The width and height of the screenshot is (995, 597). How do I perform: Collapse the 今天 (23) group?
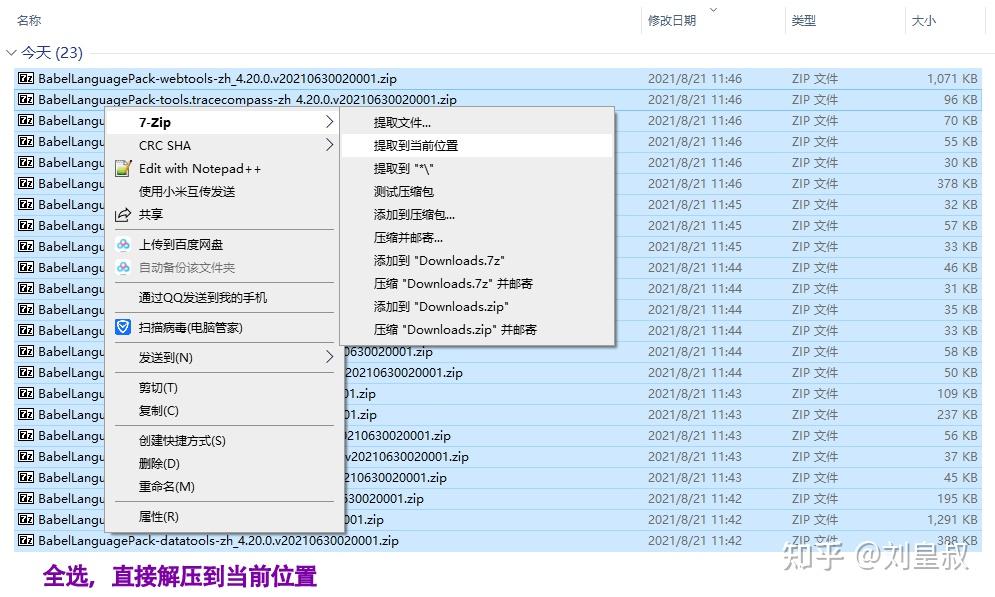(x=11, y=53)
